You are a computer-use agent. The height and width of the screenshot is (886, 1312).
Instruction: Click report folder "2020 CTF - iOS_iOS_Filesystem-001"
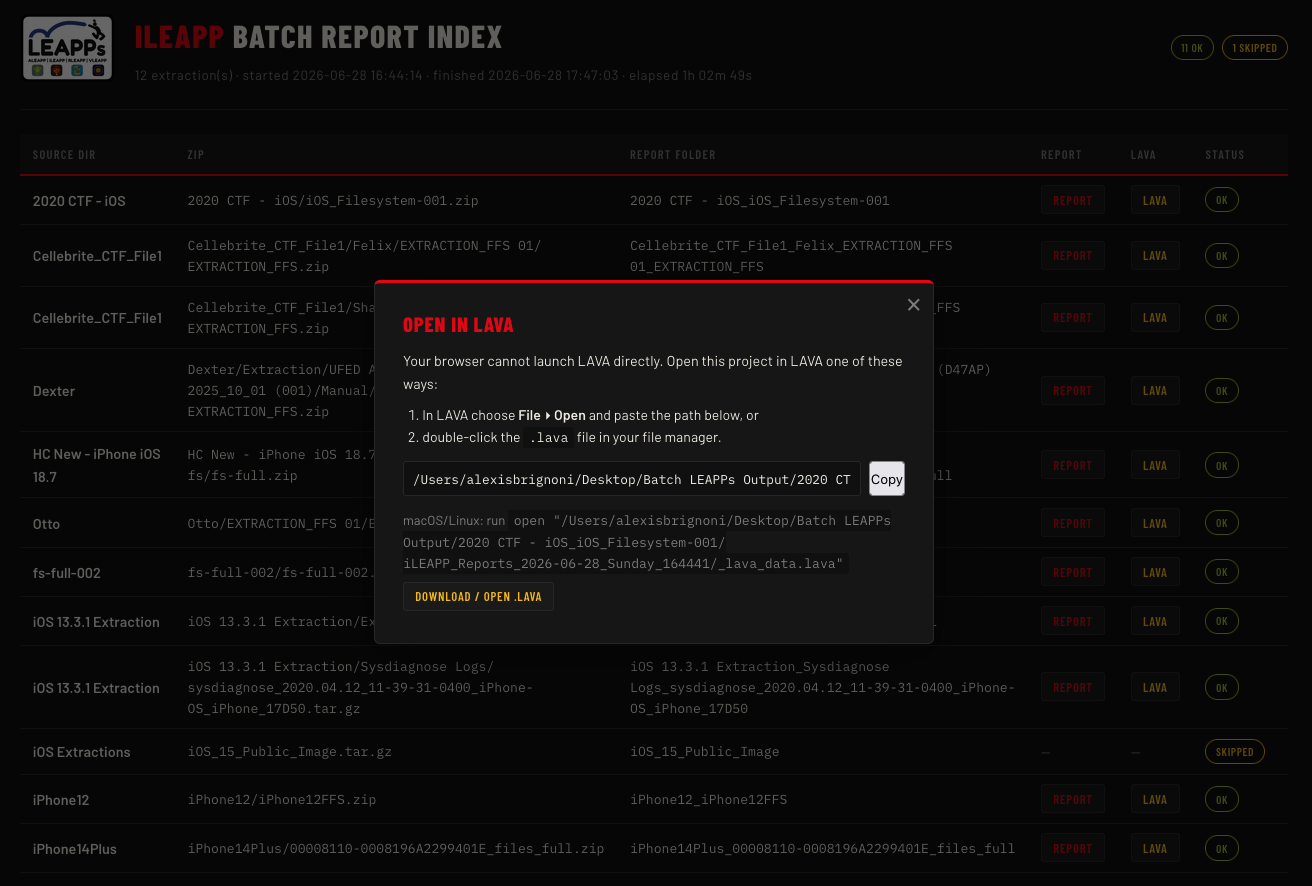(759, 200)
